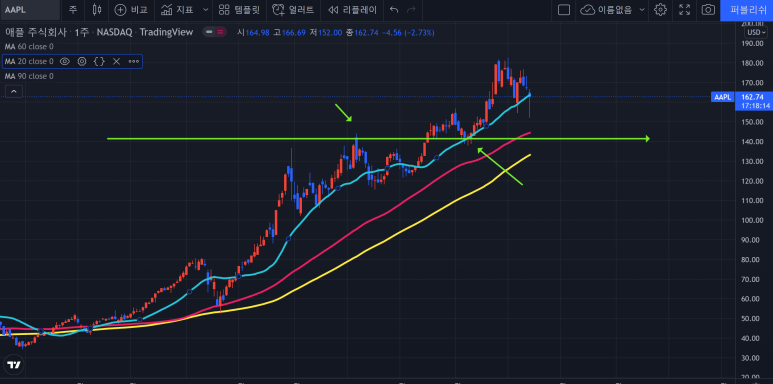Expand the chevron beside 이름없음
773x384 pixels.
[x=642, y=9]
